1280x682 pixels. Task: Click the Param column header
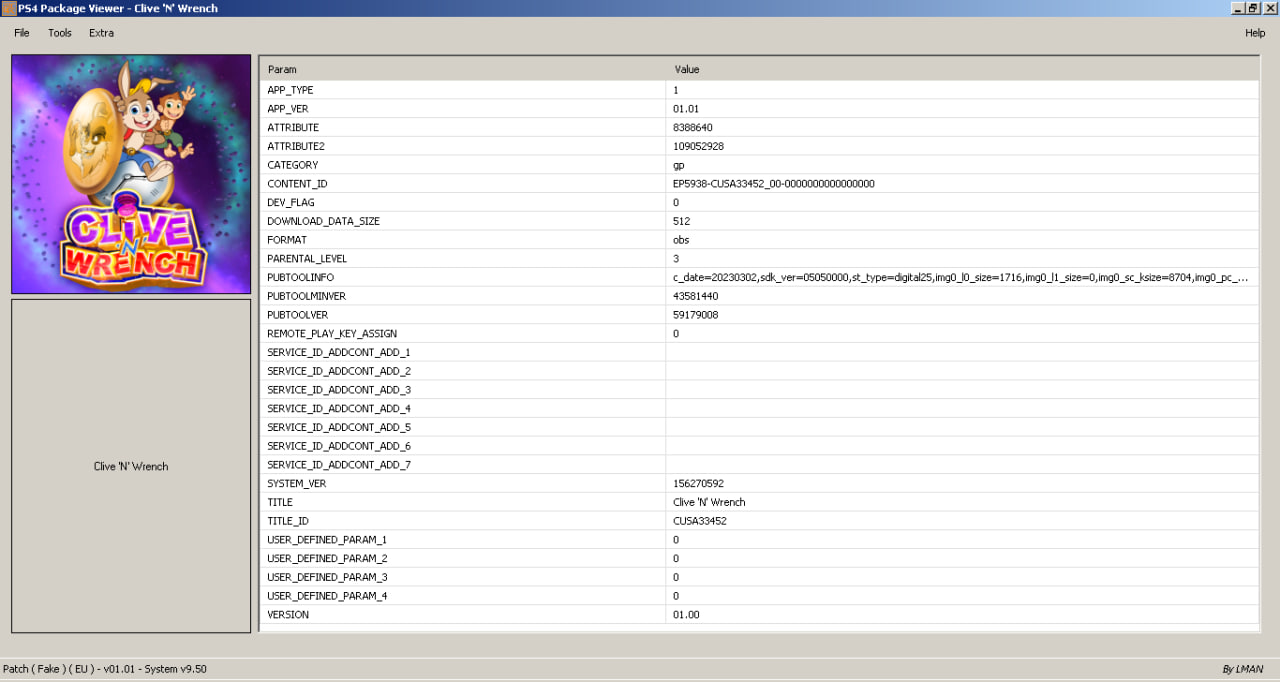(x=463, y=70)
